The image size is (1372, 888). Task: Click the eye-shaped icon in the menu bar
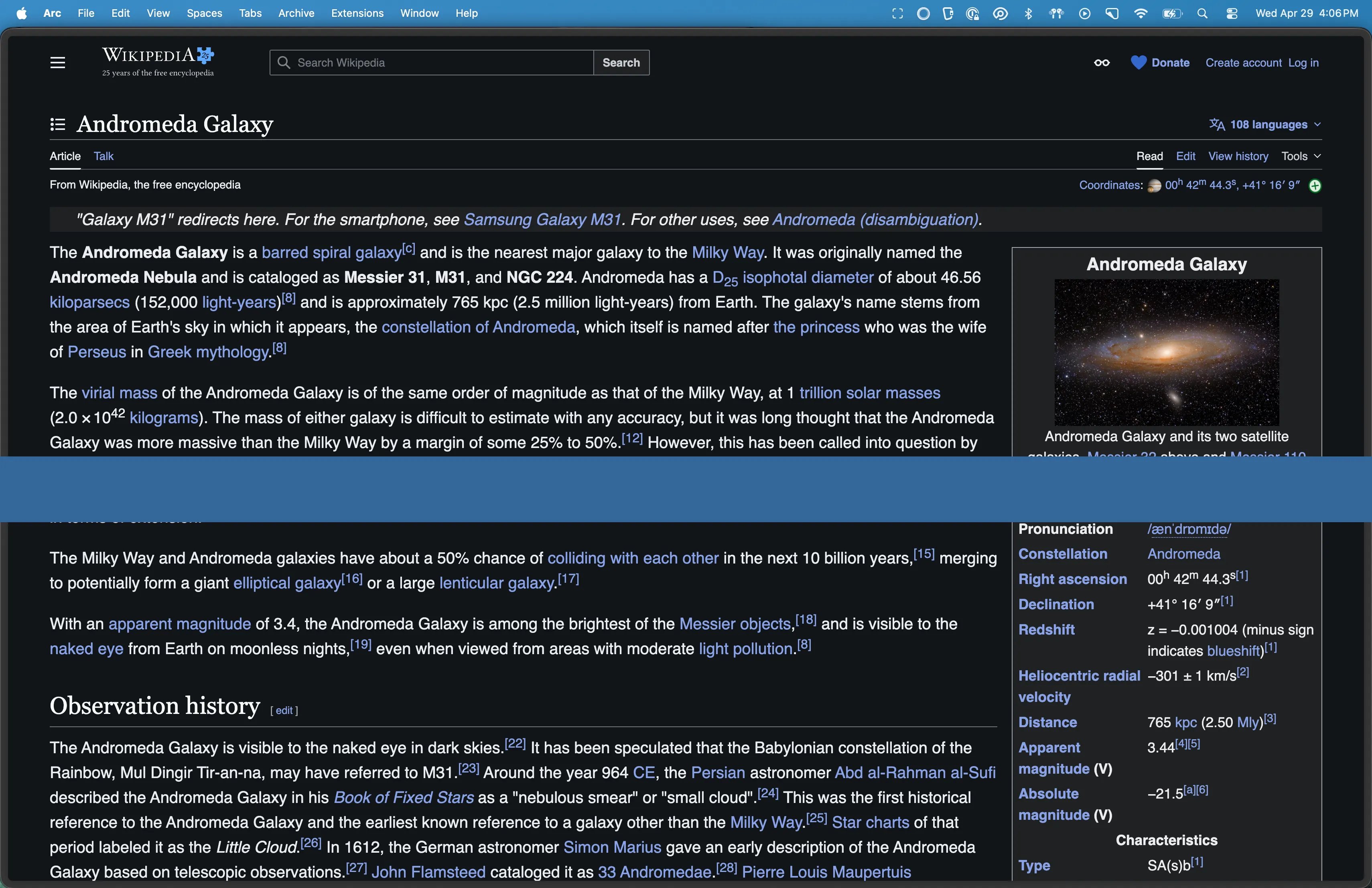pos(1000,13)
